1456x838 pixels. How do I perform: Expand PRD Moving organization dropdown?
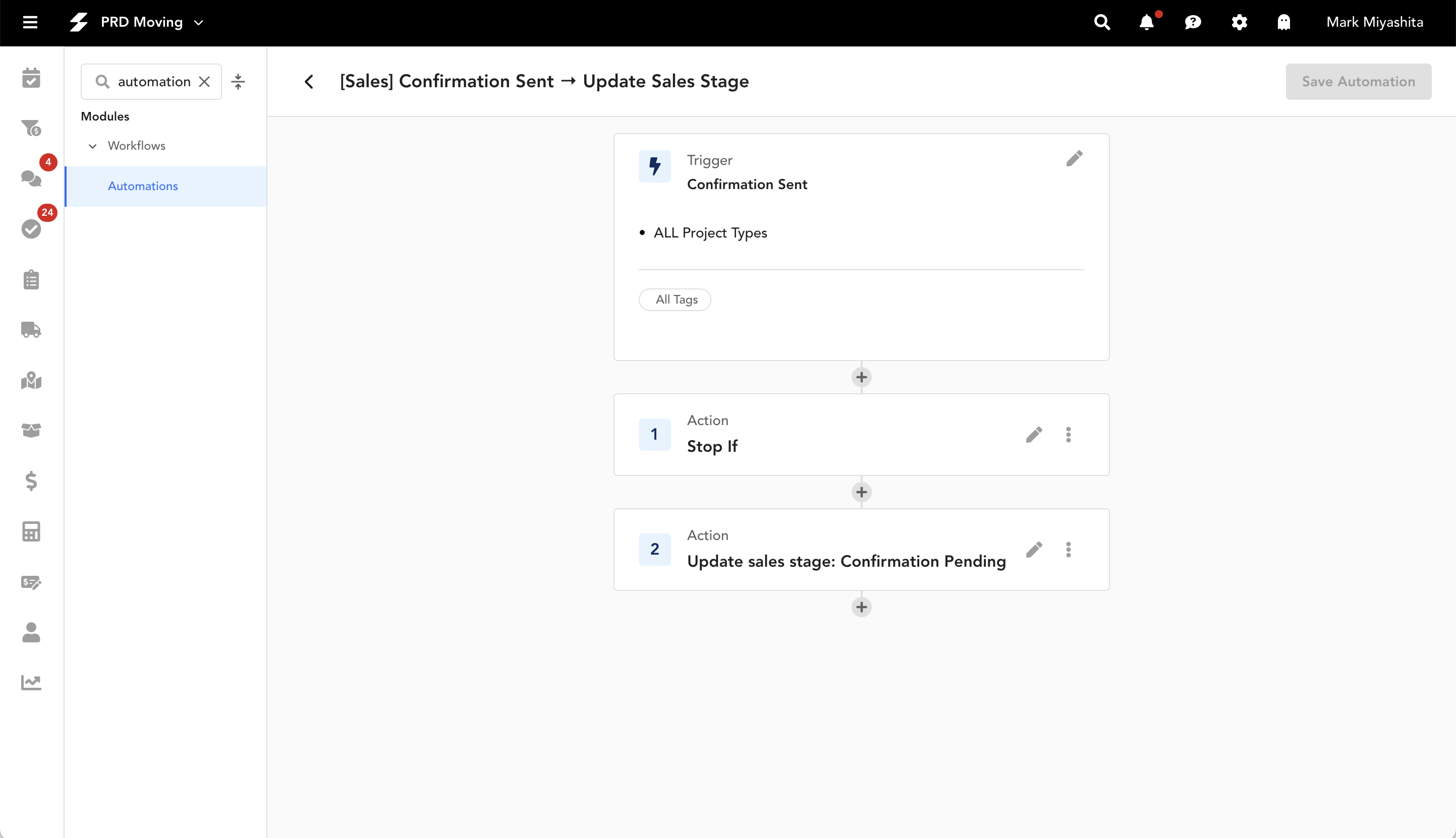199,23
